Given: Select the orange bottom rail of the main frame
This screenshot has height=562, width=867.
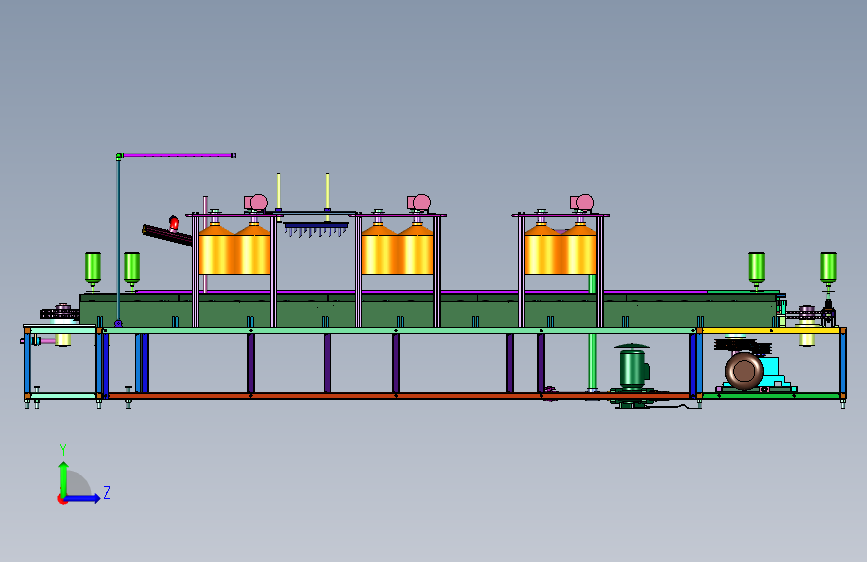Looking at the screenshot, I should point(398,396).
